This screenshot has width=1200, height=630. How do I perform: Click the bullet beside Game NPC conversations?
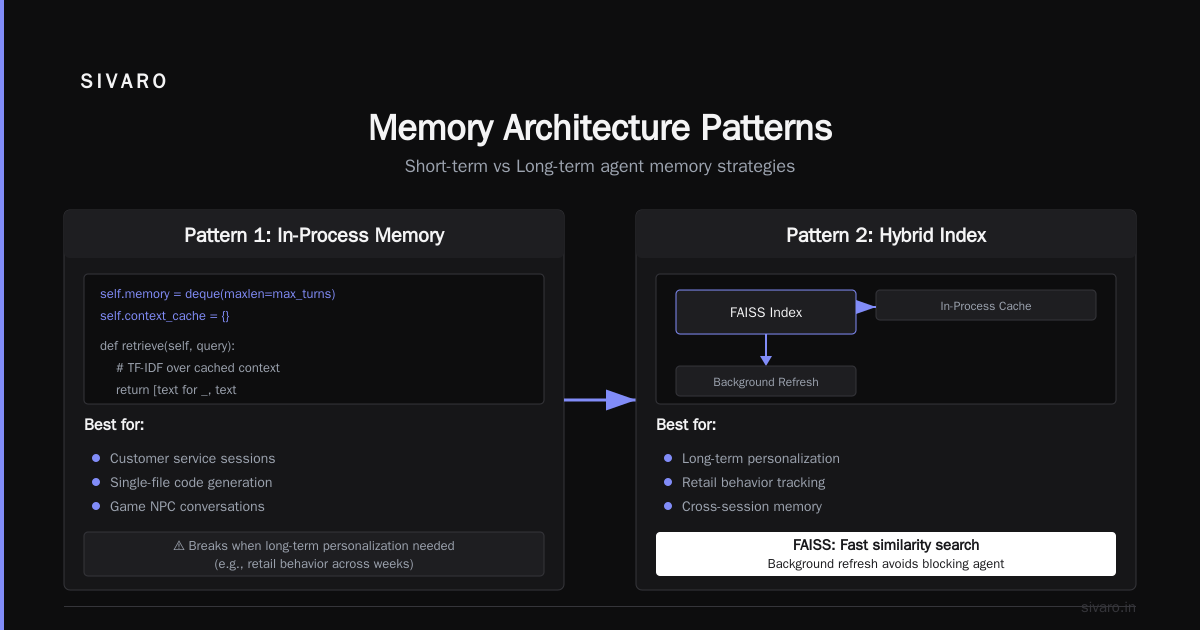(96, 506)
